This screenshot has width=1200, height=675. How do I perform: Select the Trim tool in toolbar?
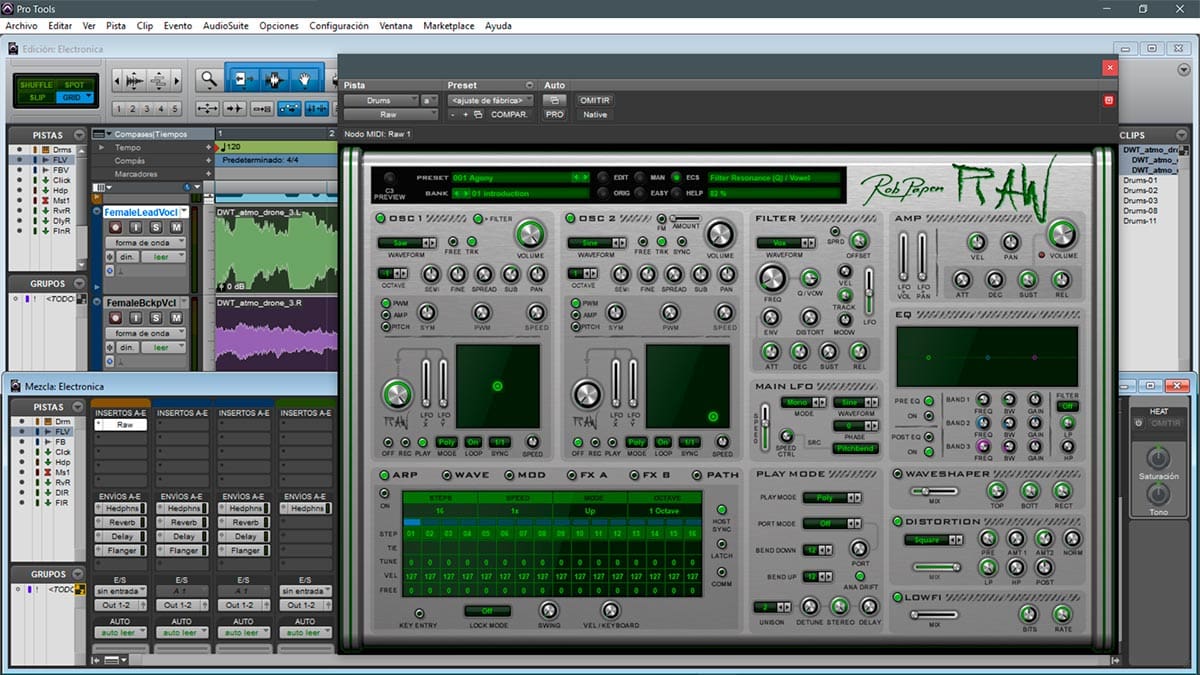point(241,79)
